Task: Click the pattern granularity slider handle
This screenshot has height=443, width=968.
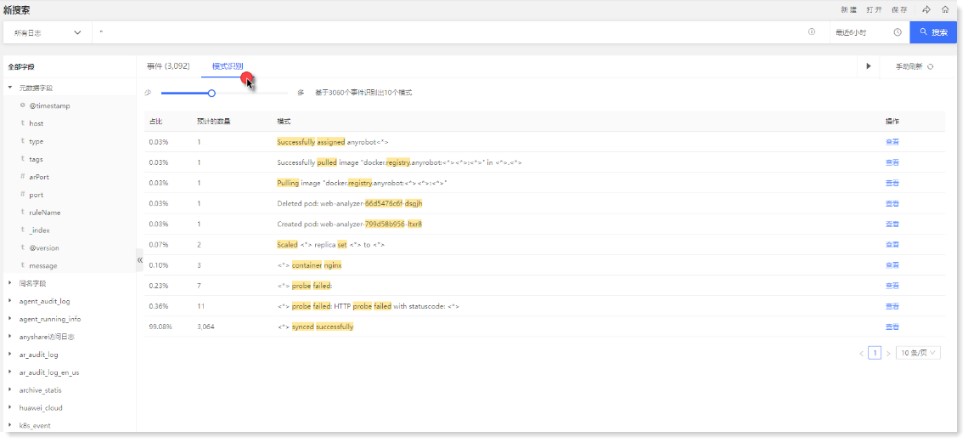Action: coord(212,93)
